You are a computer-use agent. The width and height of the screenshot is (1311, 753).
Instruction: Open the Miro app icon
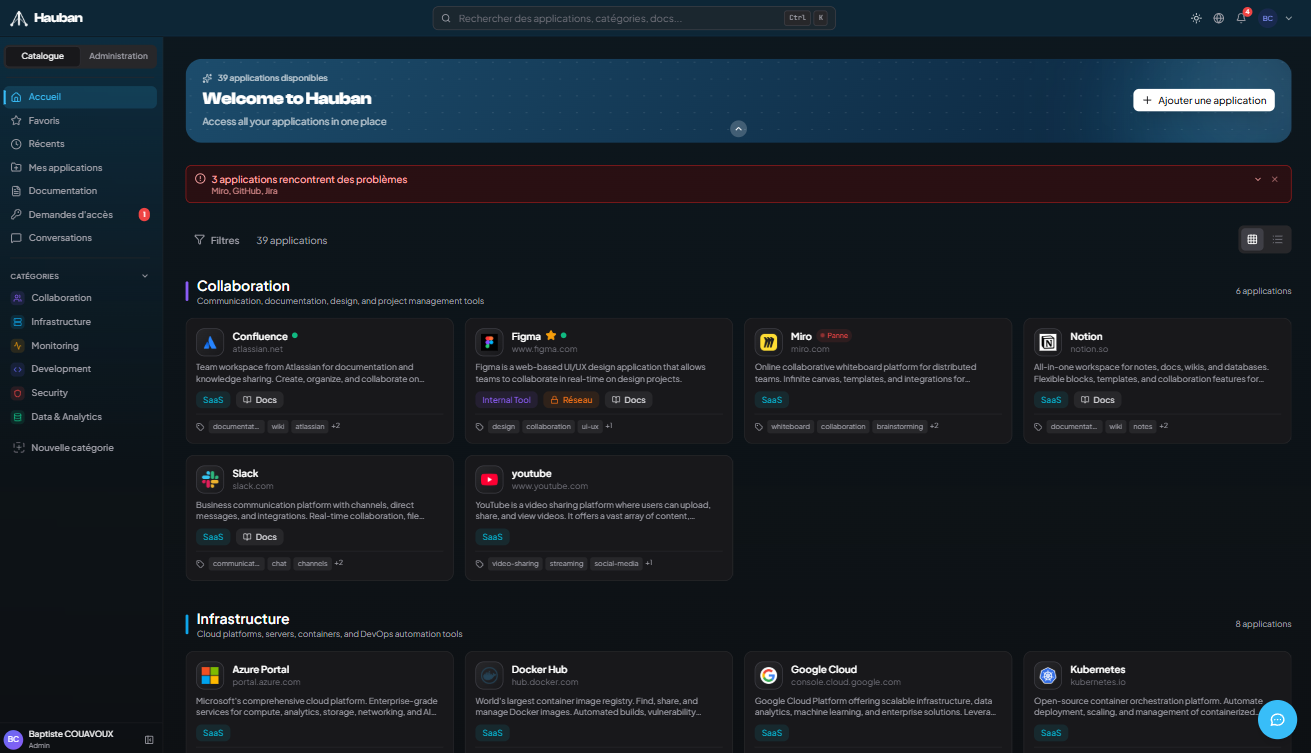click(768, 342)
